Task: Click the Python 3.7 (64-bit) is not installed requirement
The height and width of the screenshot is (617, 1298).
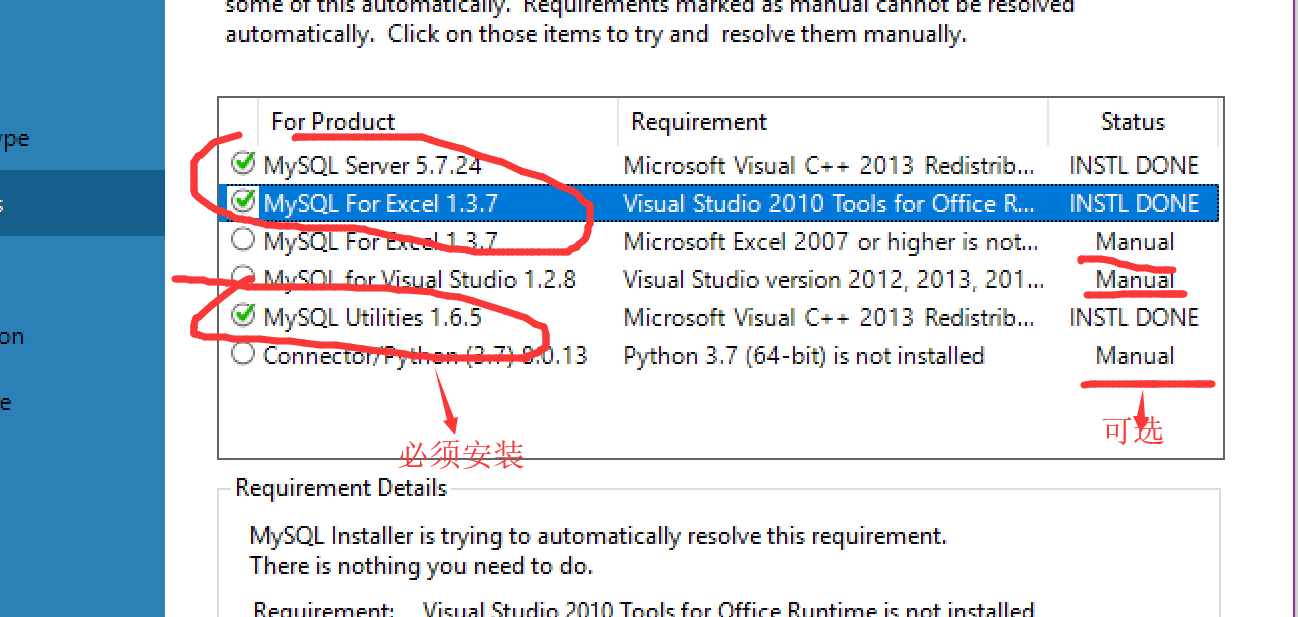Action: (804, 355)
